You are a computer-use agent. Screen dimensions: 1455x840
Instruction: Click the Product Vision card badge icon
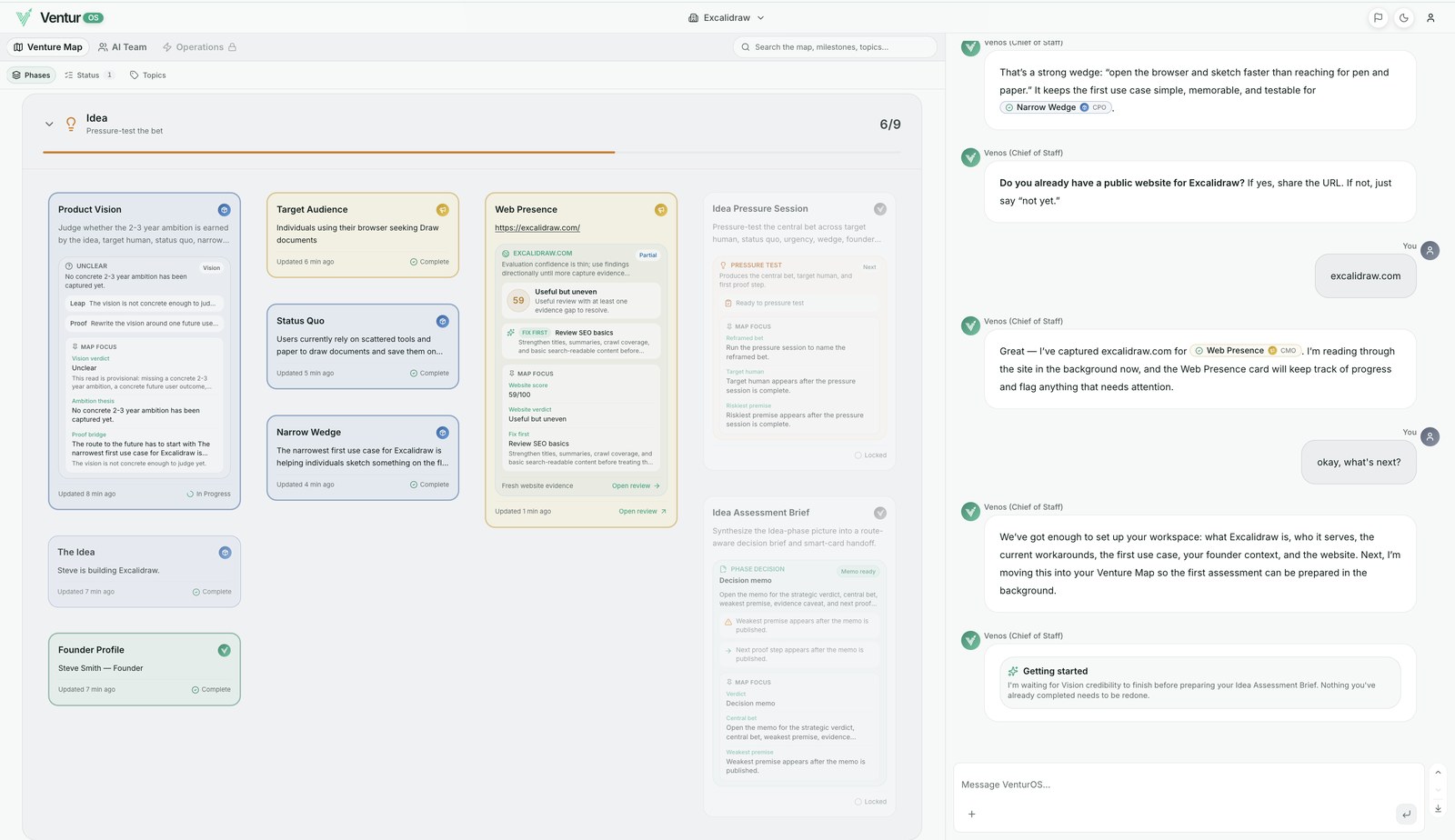coord(224,210)
